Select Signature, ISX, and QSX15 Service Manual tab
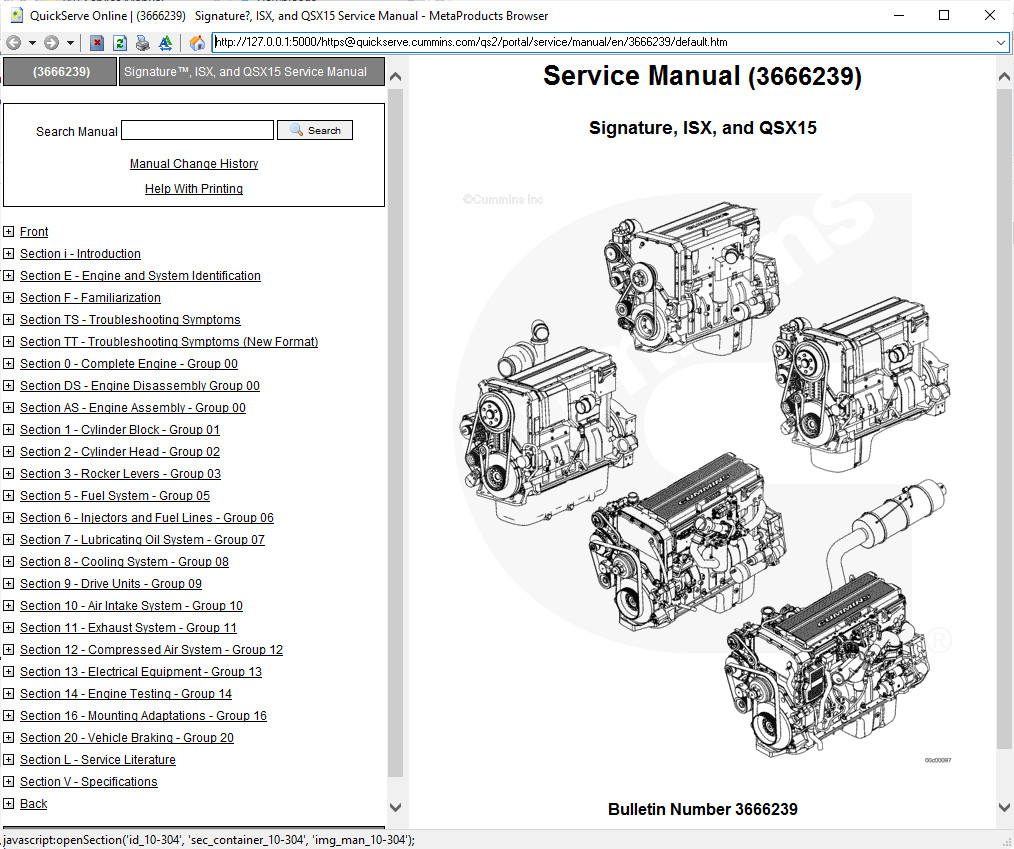The image size is (1014, 849). [x=252, y=72]
